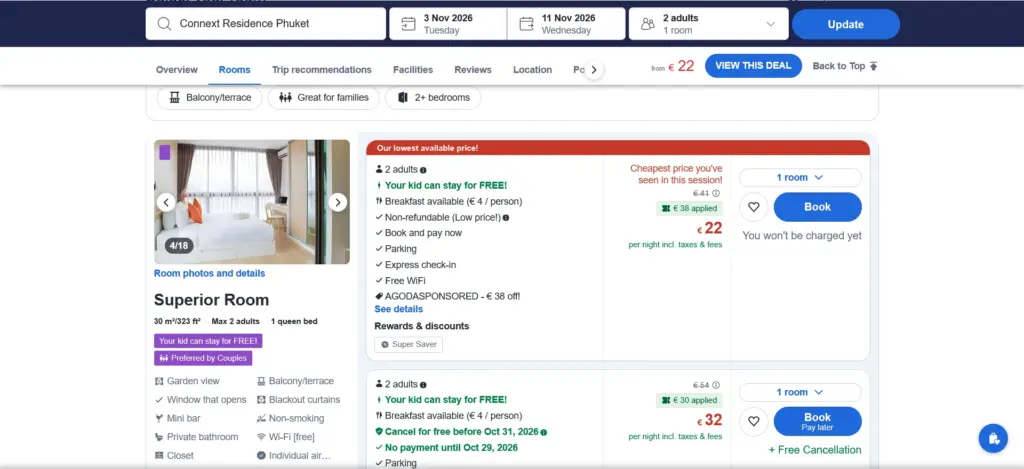This screenshot has width=1024, height=469.
Task: Click the Update search button
Action: click(846, 24)
